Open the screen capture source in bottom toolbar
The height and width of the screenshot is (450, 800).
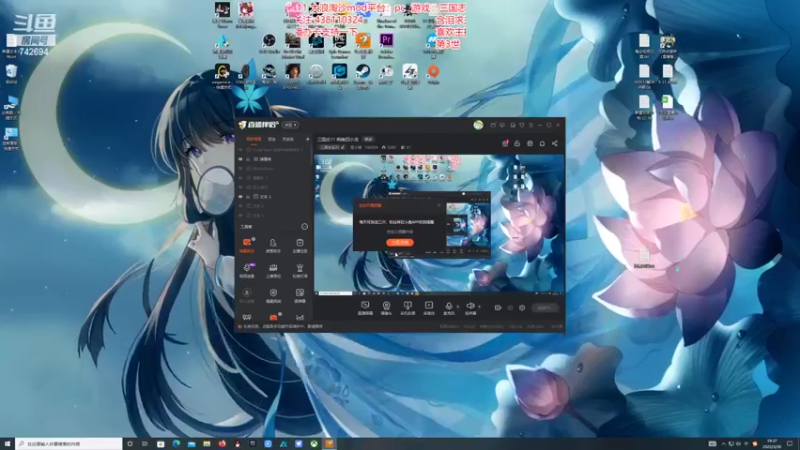point(365,307)
